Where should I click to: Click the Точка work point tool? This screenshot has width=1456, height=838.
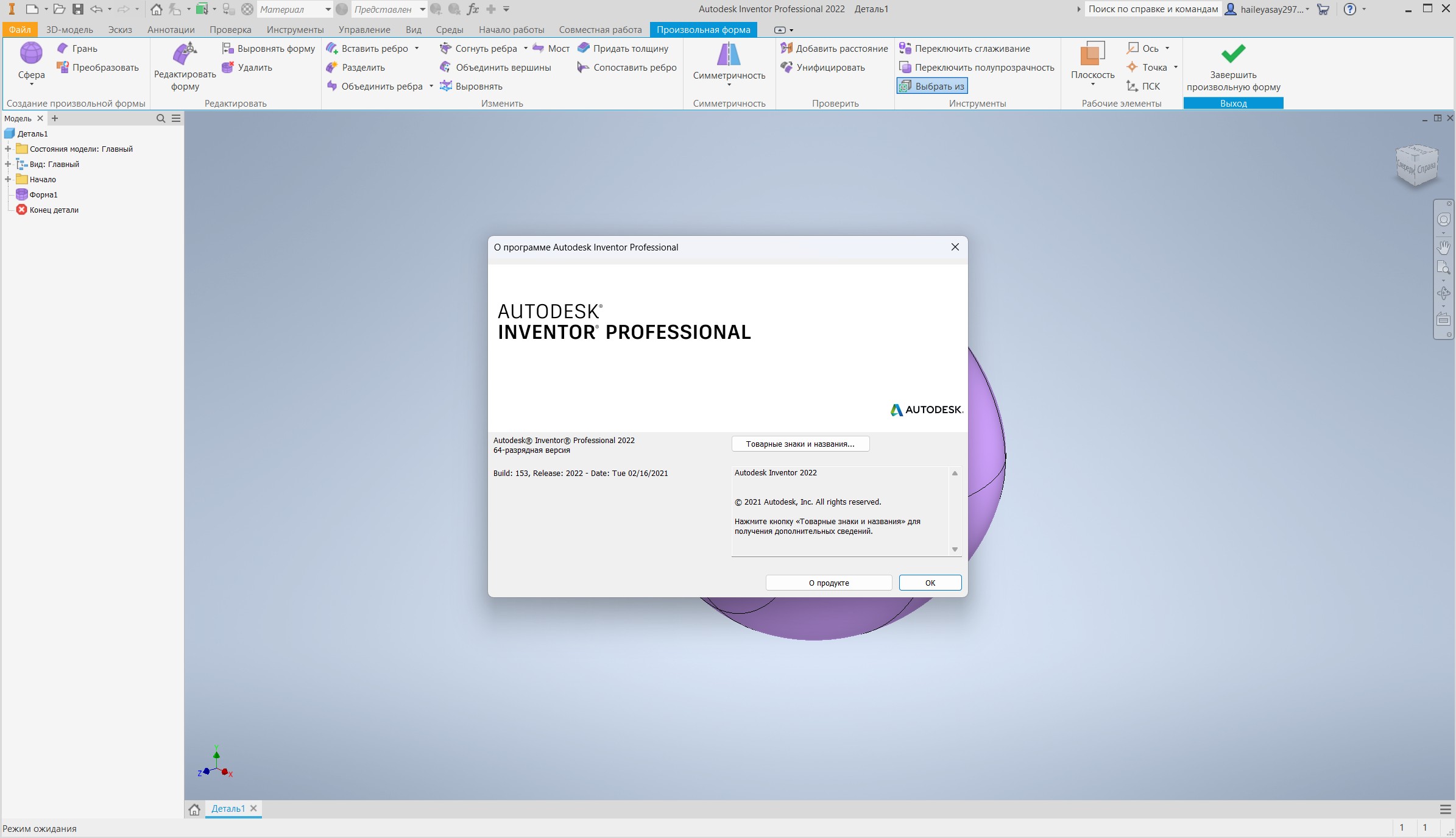pos(1147,67)
